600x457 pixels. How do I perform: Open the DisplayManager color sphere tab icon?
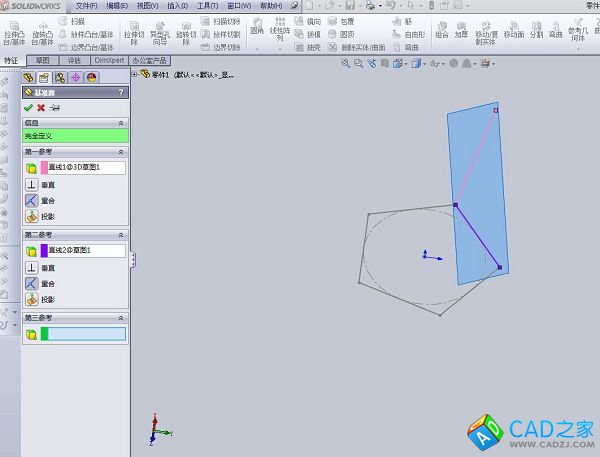(92, 77)
